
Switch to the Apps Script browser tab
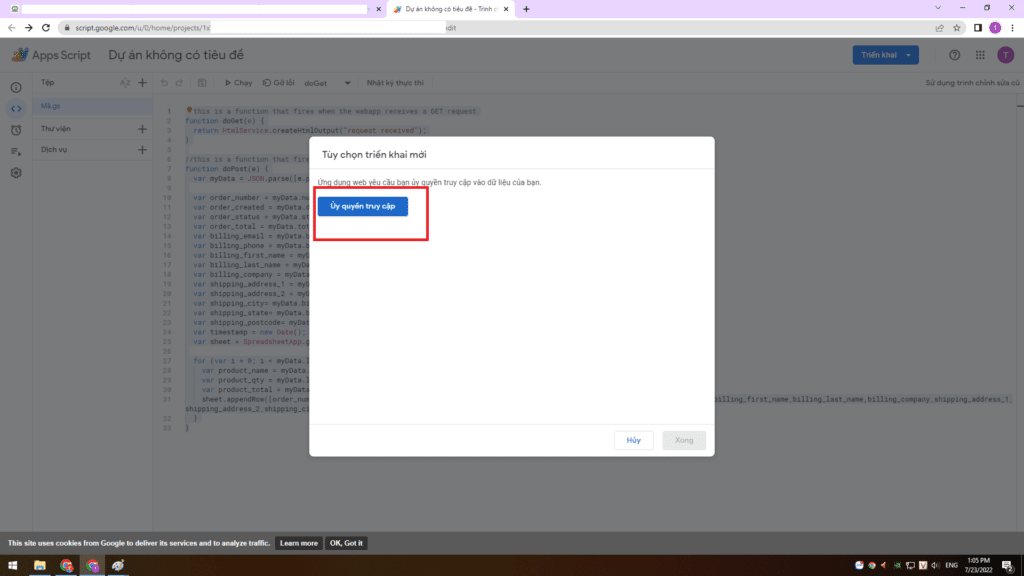pyautogui.click(x=451, y=9)
